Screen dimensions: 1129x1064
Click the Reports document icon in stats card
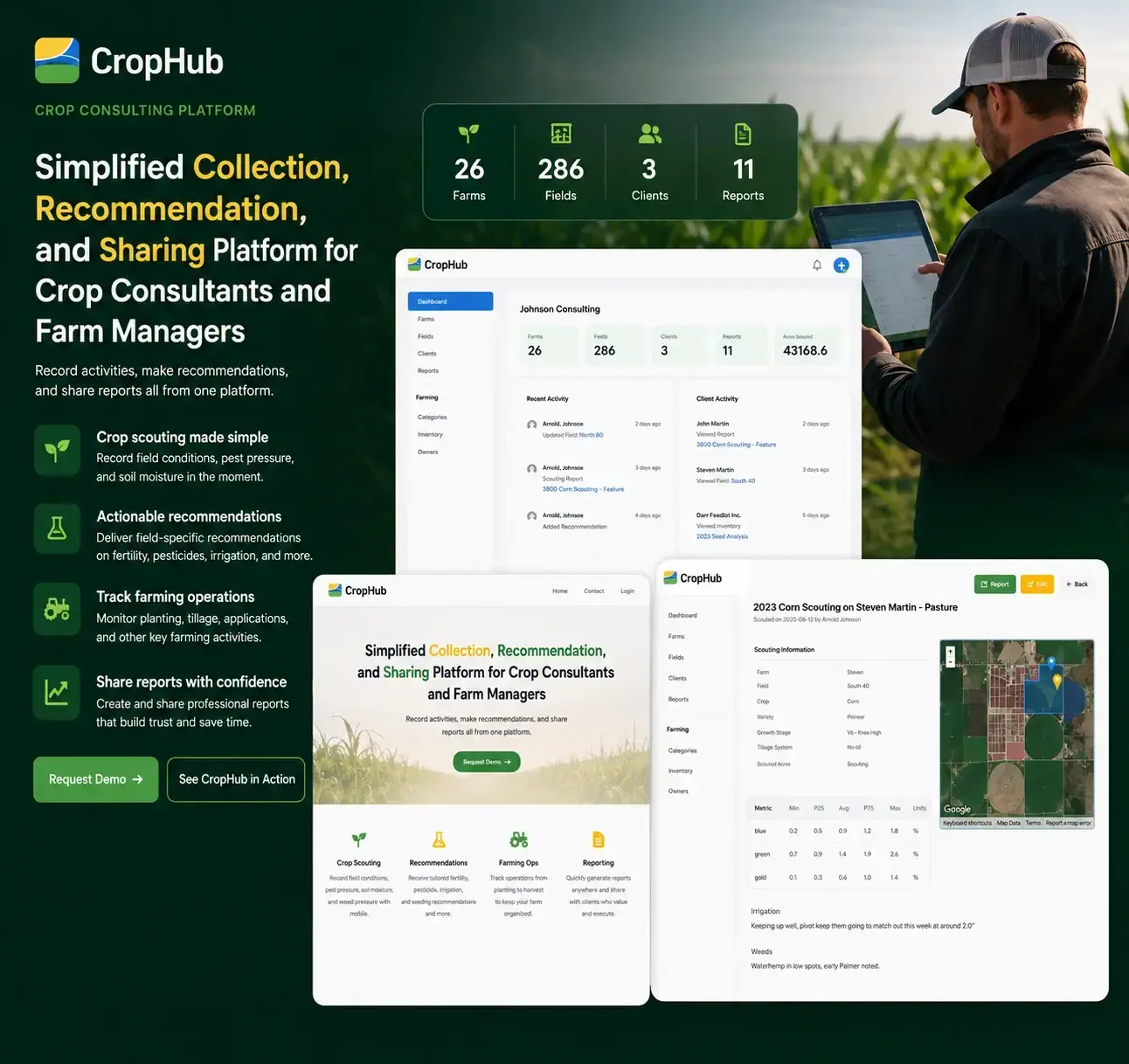[x=743, y=134]
